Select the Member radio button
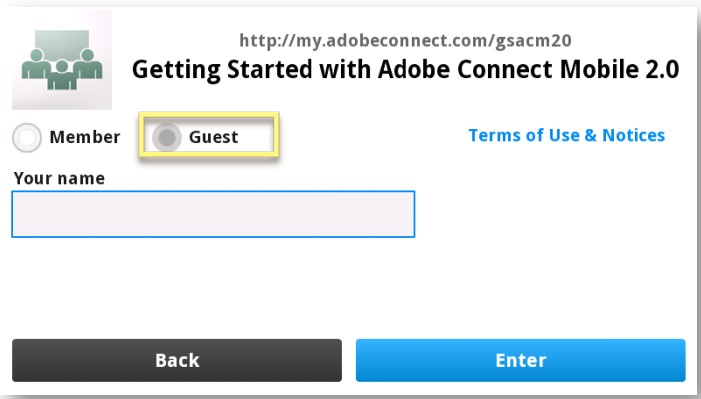The width and height of the screenshot is (701, 399). coord(27,137)
